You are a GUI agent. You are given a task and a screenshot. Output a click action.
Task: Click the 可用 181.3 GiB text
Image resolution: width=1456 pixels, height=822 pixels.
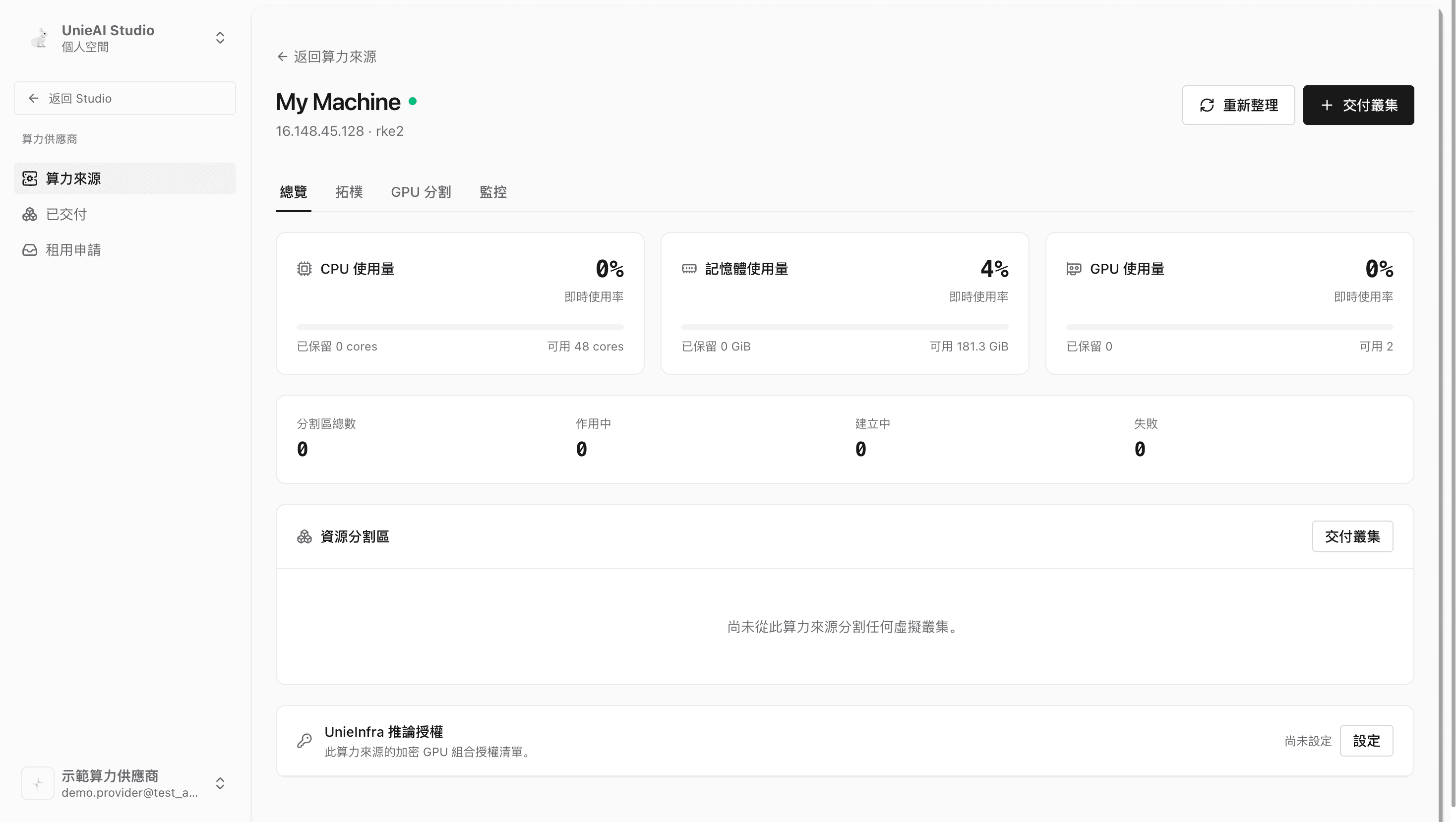coord(969,347)
